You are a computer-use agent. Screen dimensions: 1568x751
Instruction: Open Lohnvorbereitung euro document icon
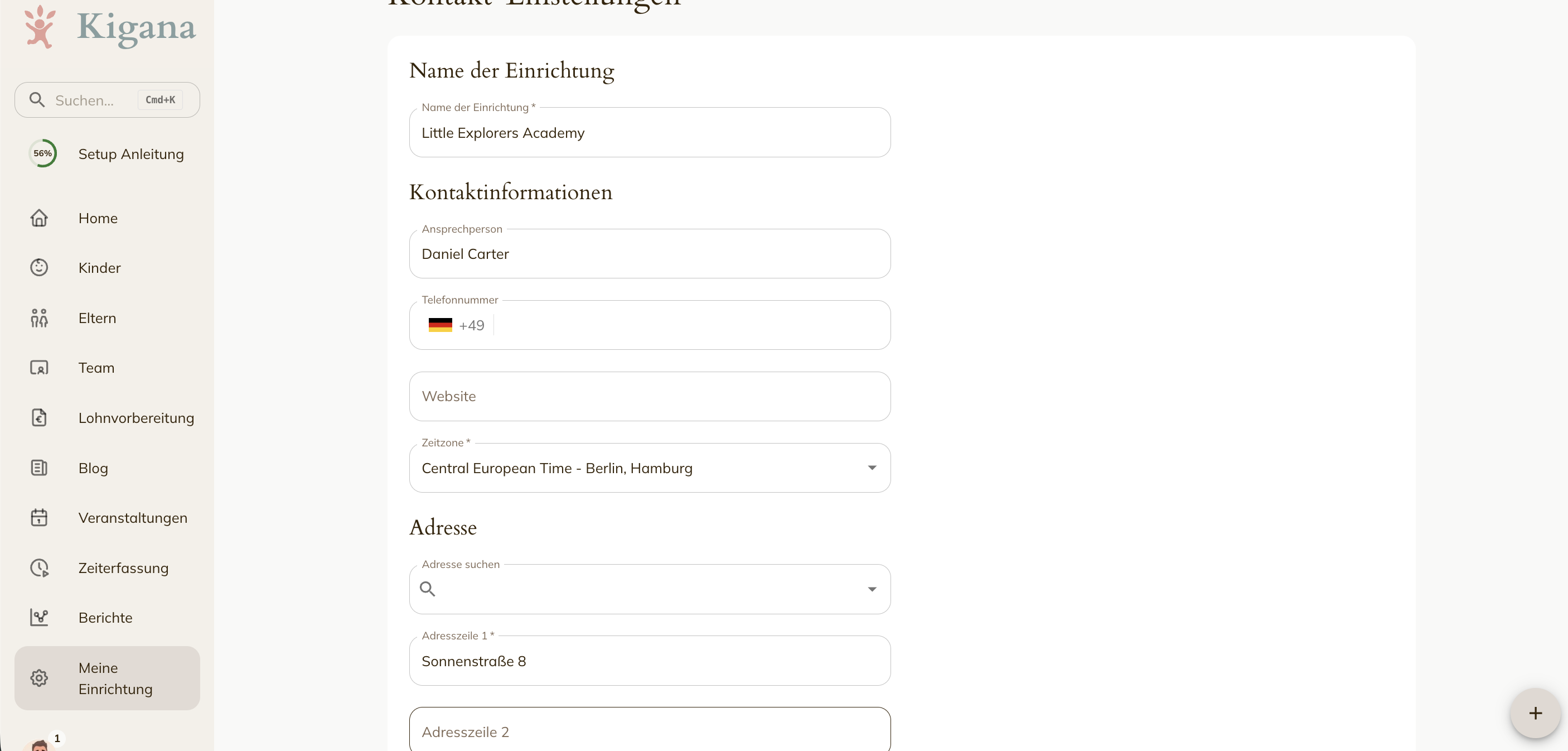[39, 418]
